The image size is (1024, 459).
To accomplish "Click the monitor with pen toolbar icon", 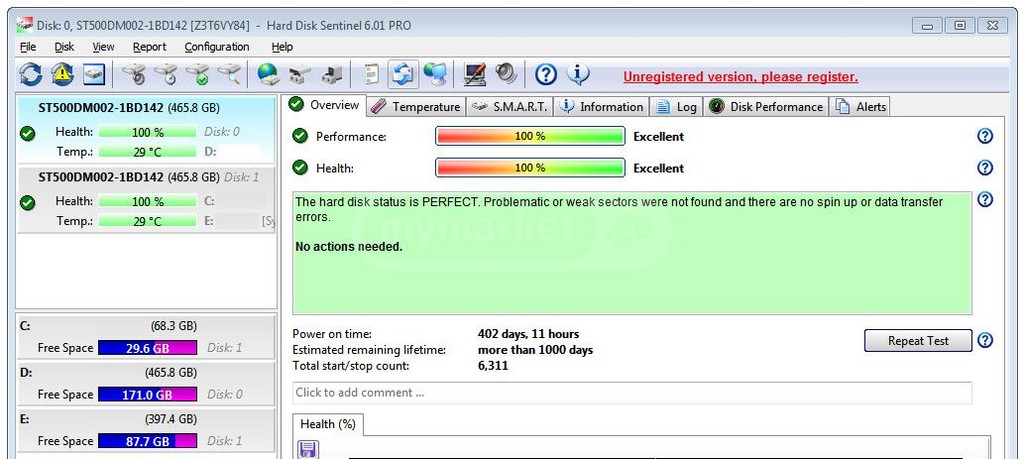I will coord(474,74).
